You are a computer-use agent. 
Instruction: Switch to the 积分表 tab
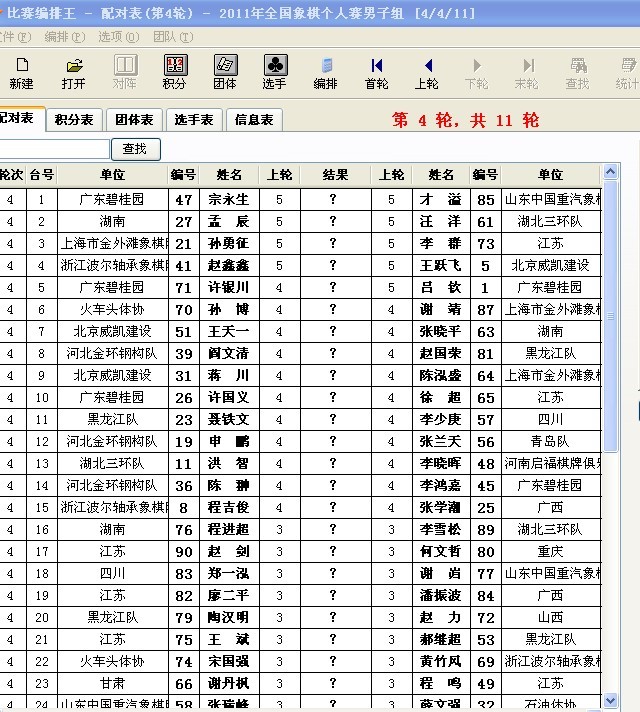tap(74, 120)
